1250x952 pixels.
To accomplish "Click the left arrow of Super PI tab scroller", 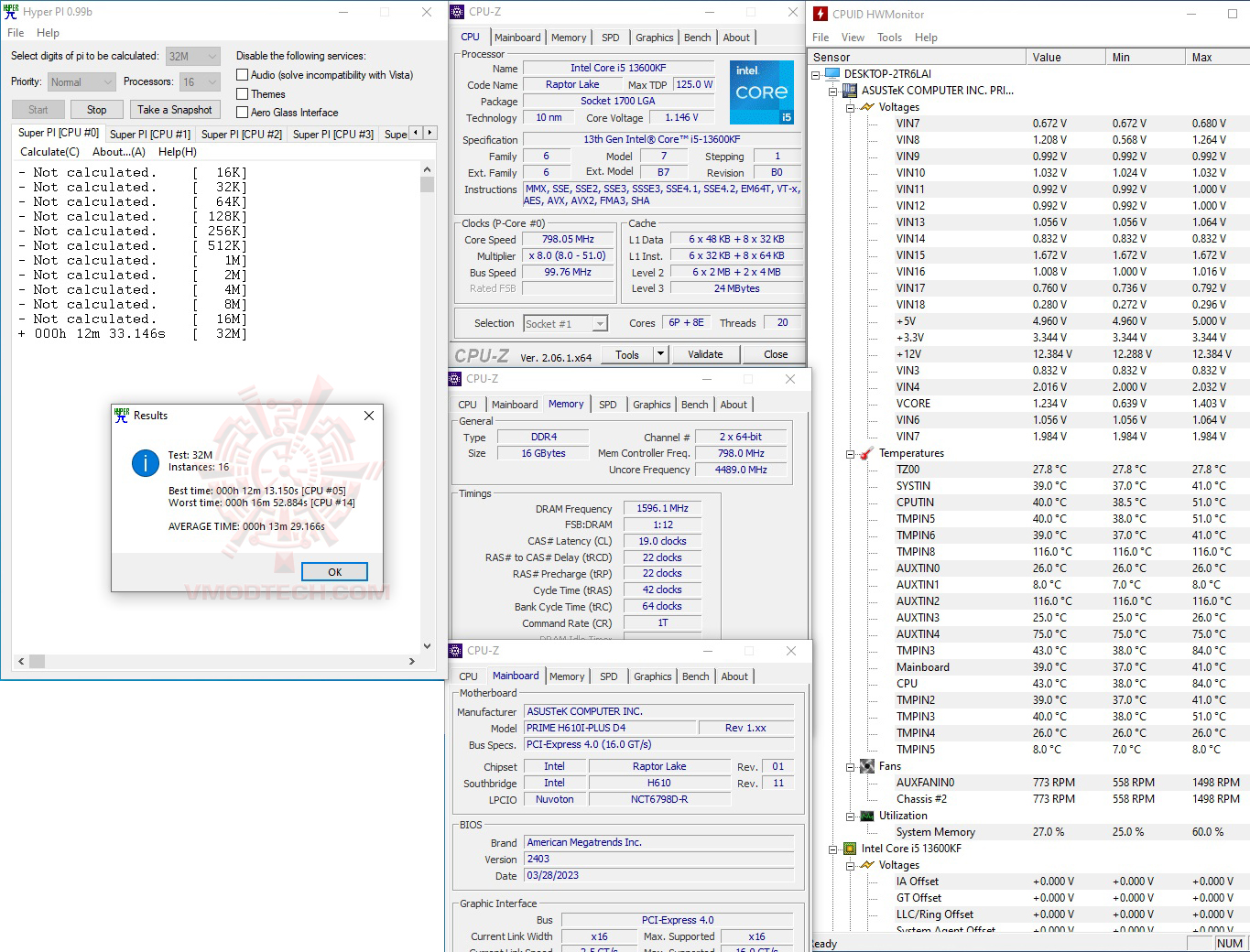I will [x=416, y=133].
